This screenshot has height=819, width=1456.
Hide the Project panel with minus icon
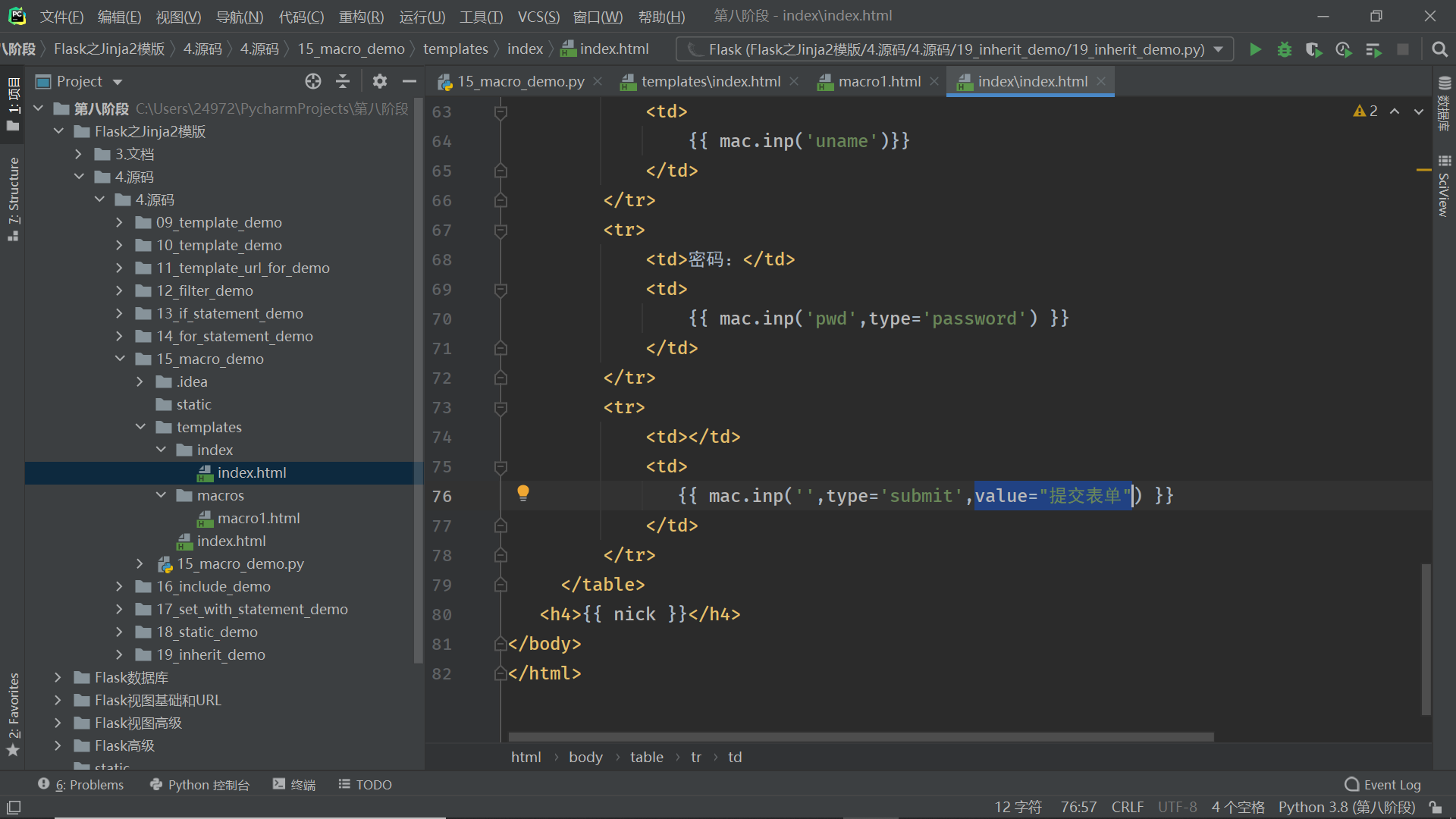409,81
